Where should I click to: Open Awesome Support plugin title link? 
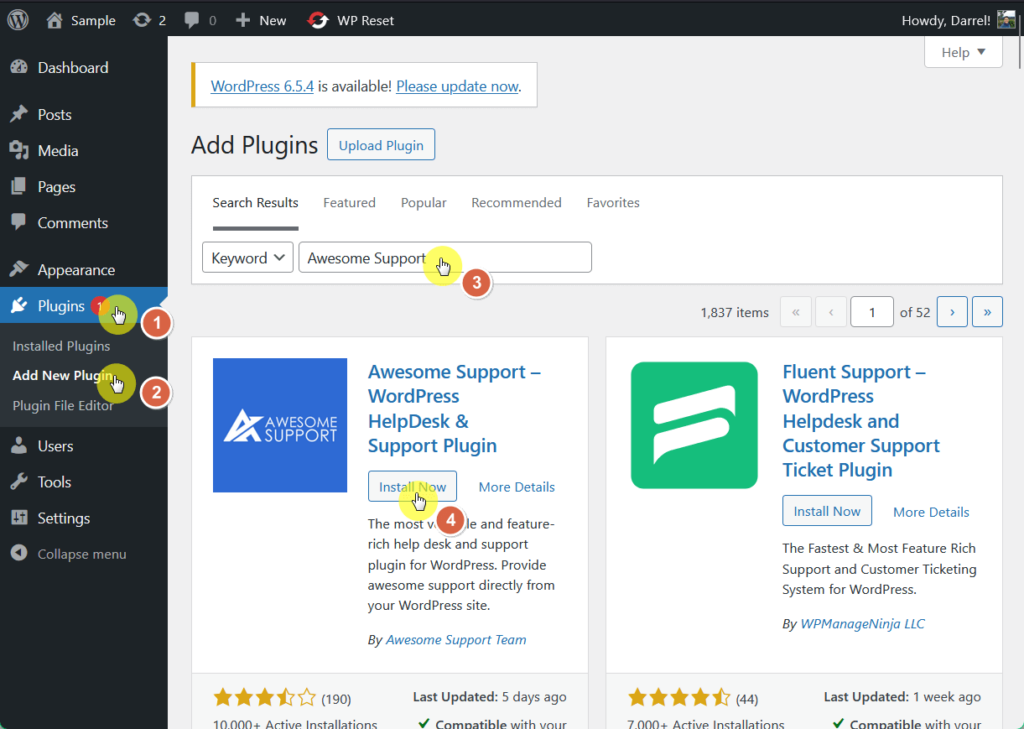coord(455,408)
